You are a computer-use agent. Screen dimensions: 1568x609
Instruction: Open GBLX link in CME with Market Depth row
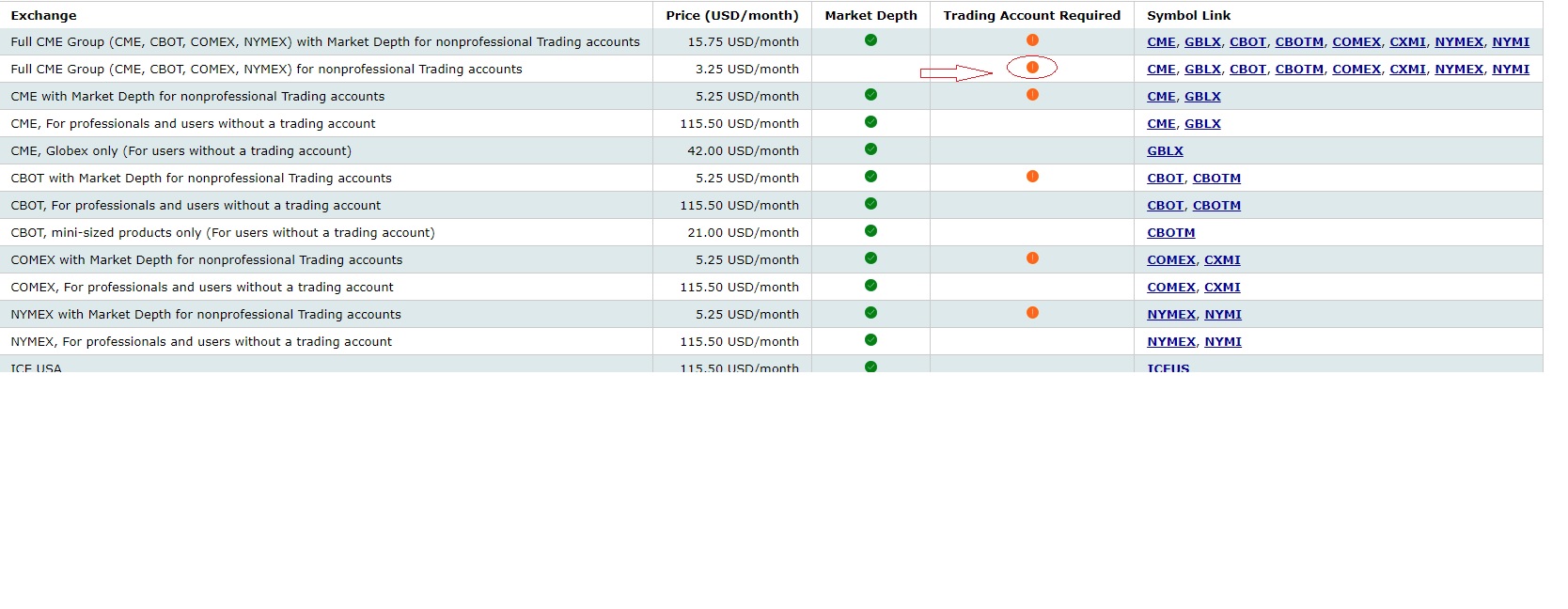tap(1202, 97)
